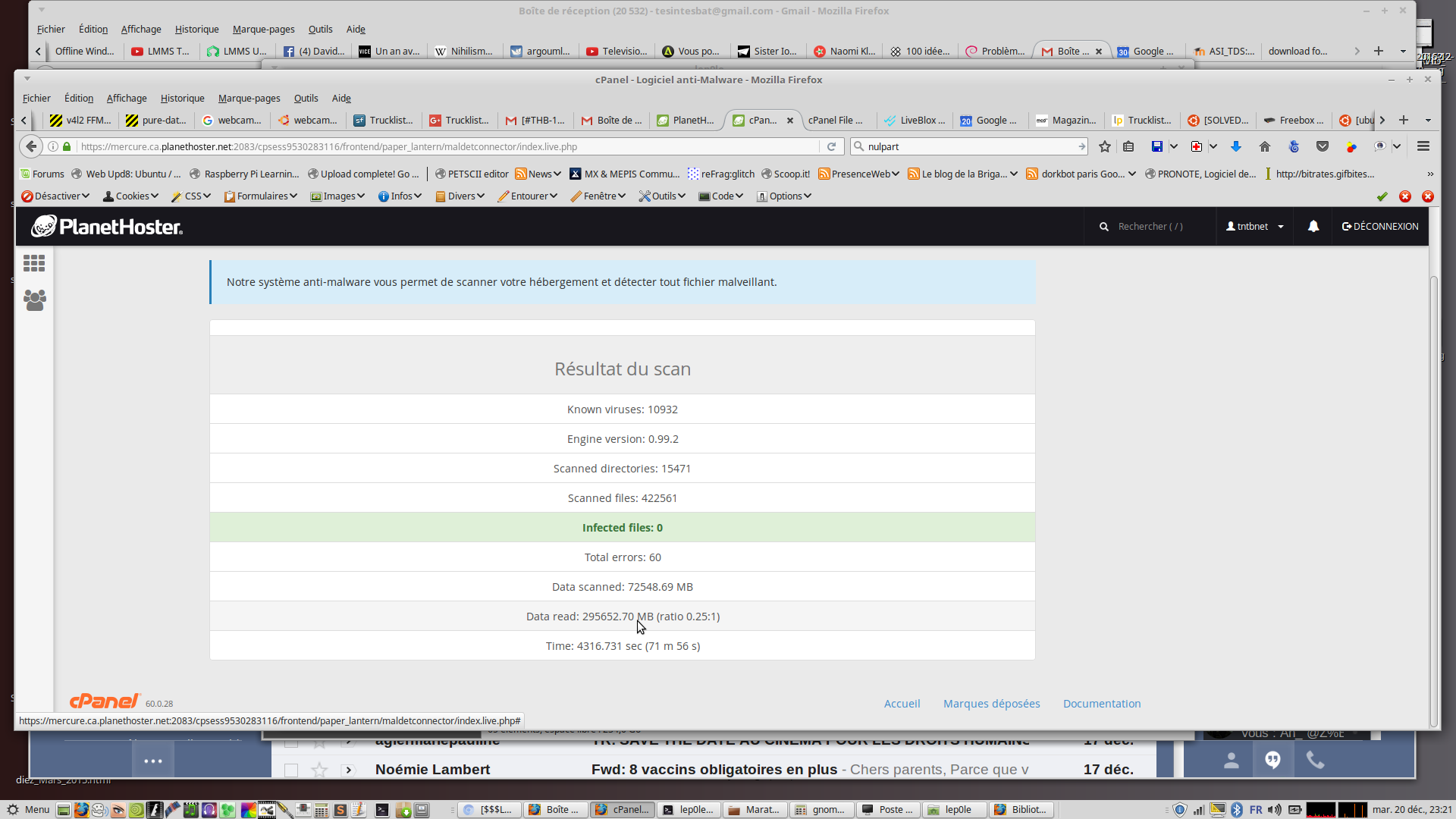Star the Noémie Lambert email
The image size is (1456, 819).
point(319,770)
